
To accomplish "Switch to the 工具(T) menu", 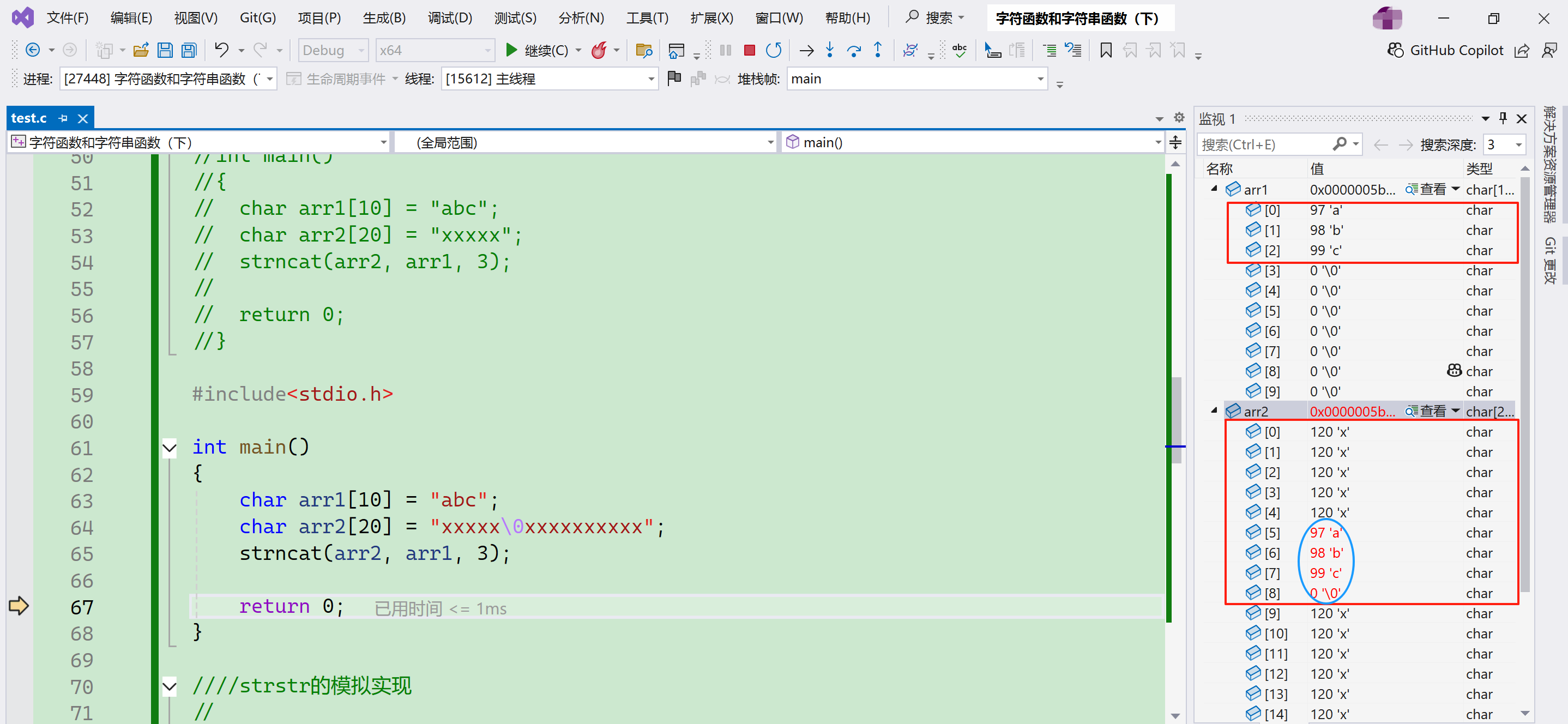I will coord(647,17).
